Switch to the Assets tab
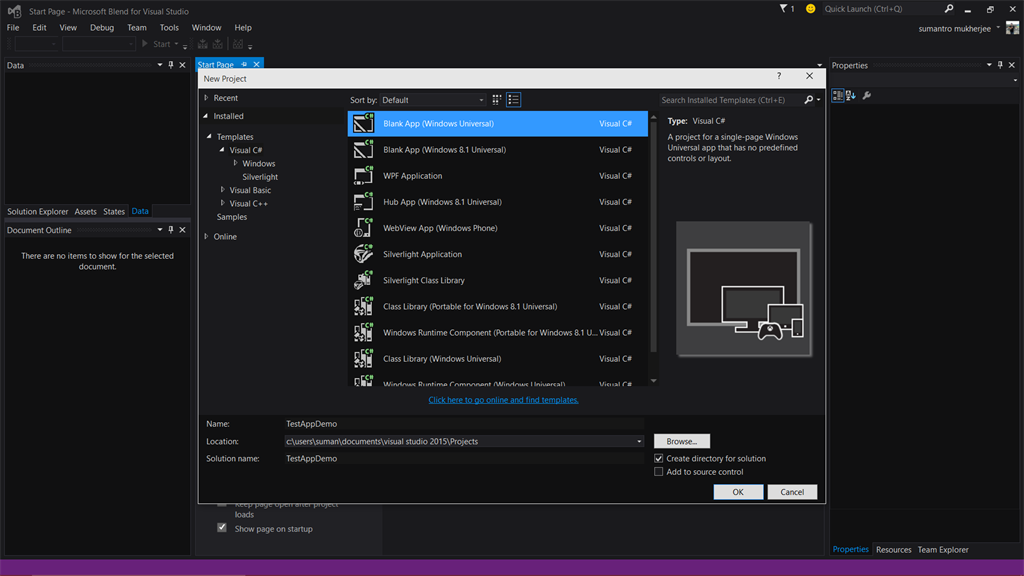The height and width of the screenshot is (576, 1024). [86, 212]
